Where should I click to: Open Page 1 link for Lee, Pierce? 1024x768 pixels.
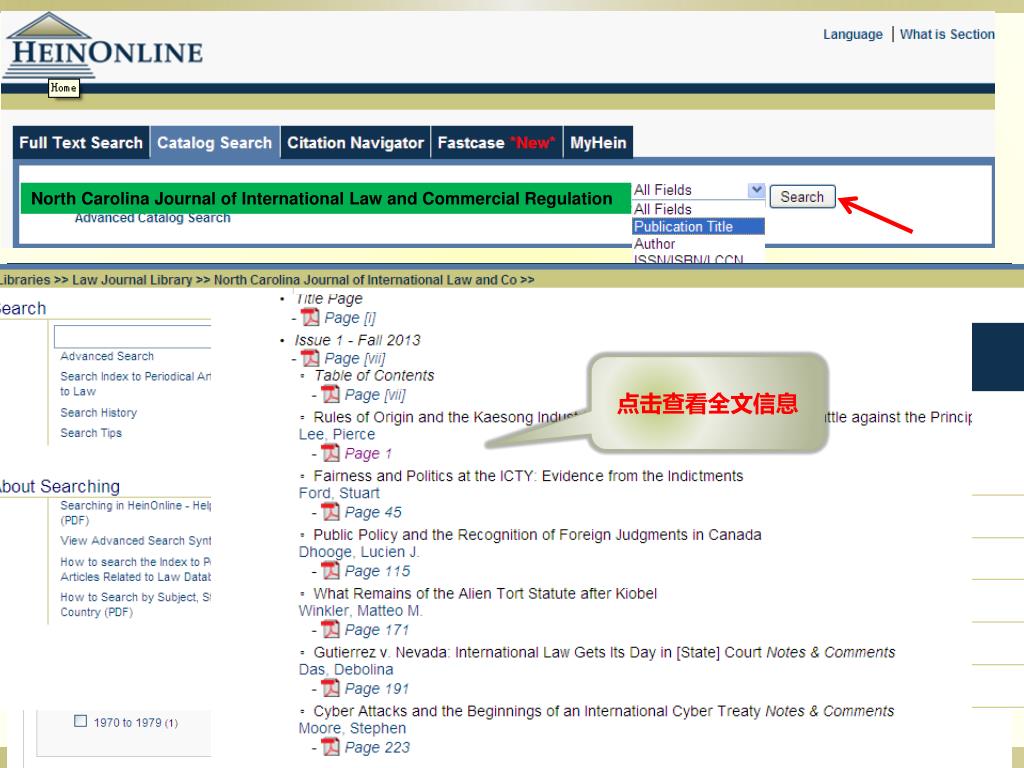tap(368, 454)
